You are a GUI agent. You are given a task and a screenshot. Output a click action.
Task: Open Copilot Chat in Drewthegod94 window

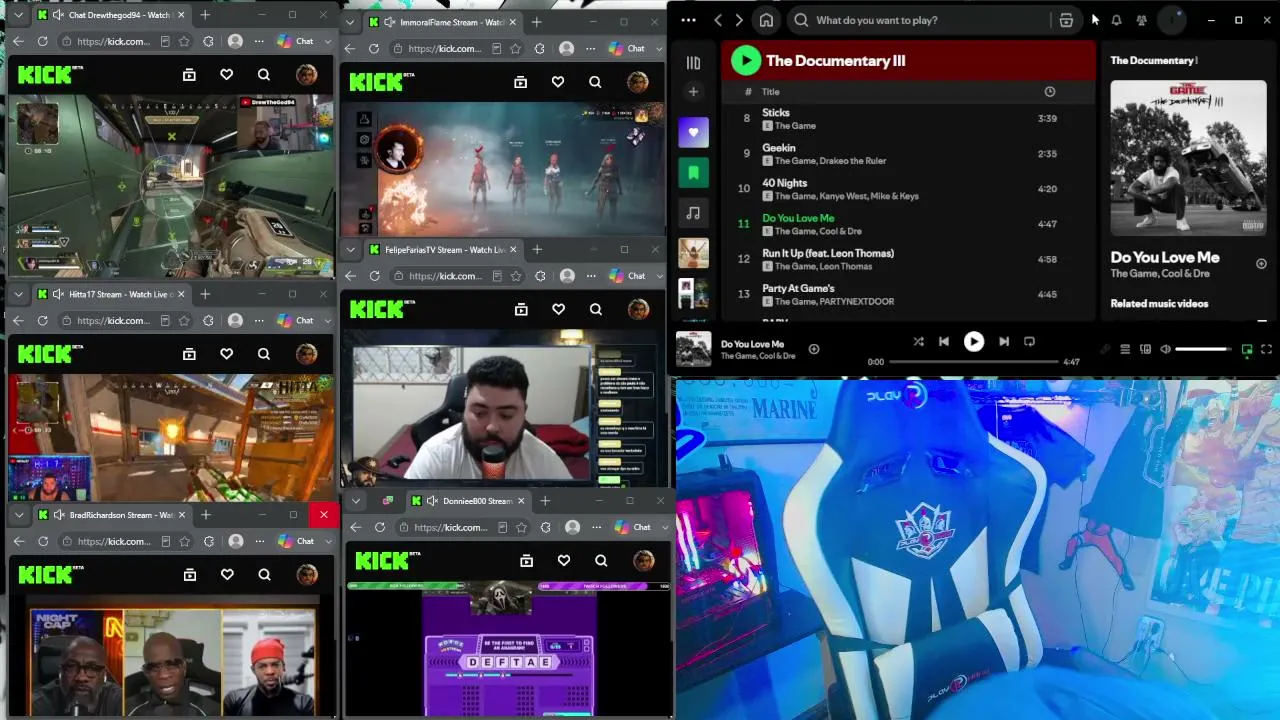295,41
